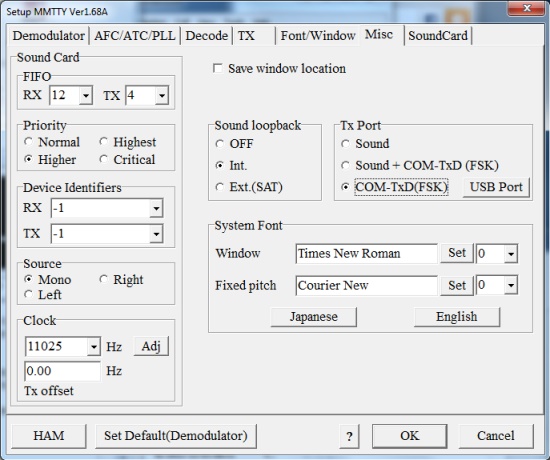
Task: Select the TX tab
Action: [254, 36]
